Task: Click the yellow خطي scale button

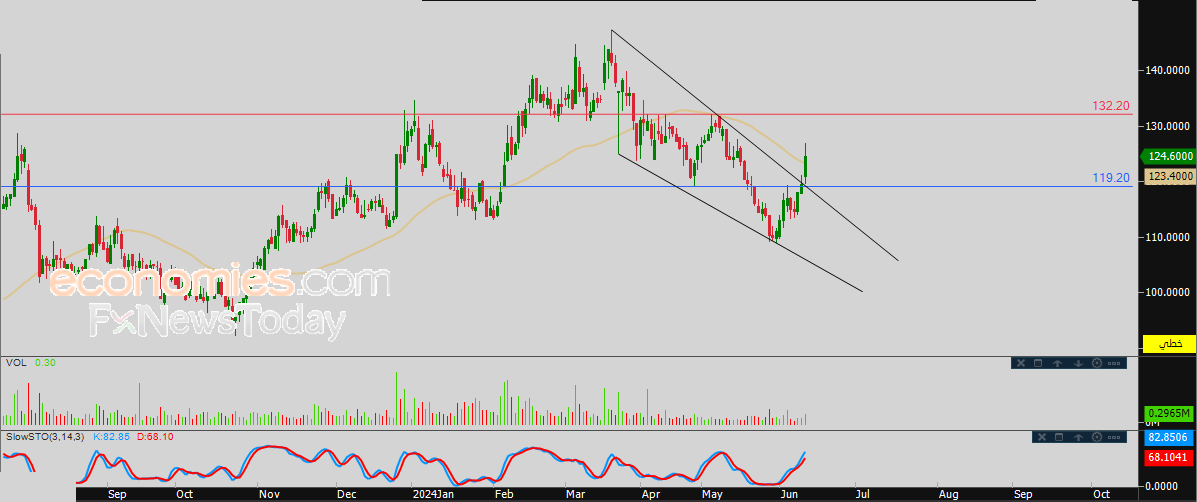Action: (1168, 344)
